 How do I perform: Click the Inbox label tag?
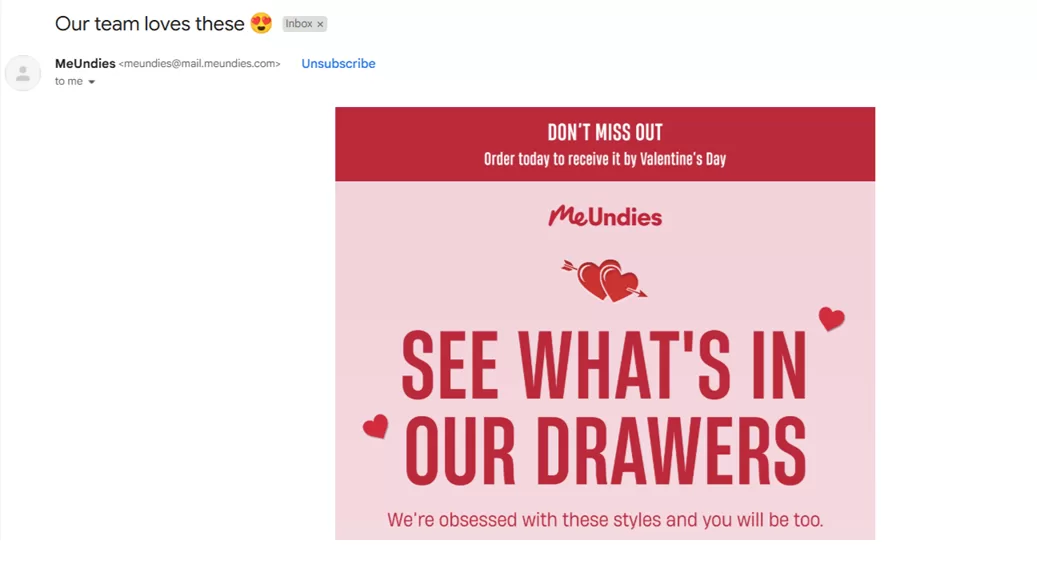[299, 24]
